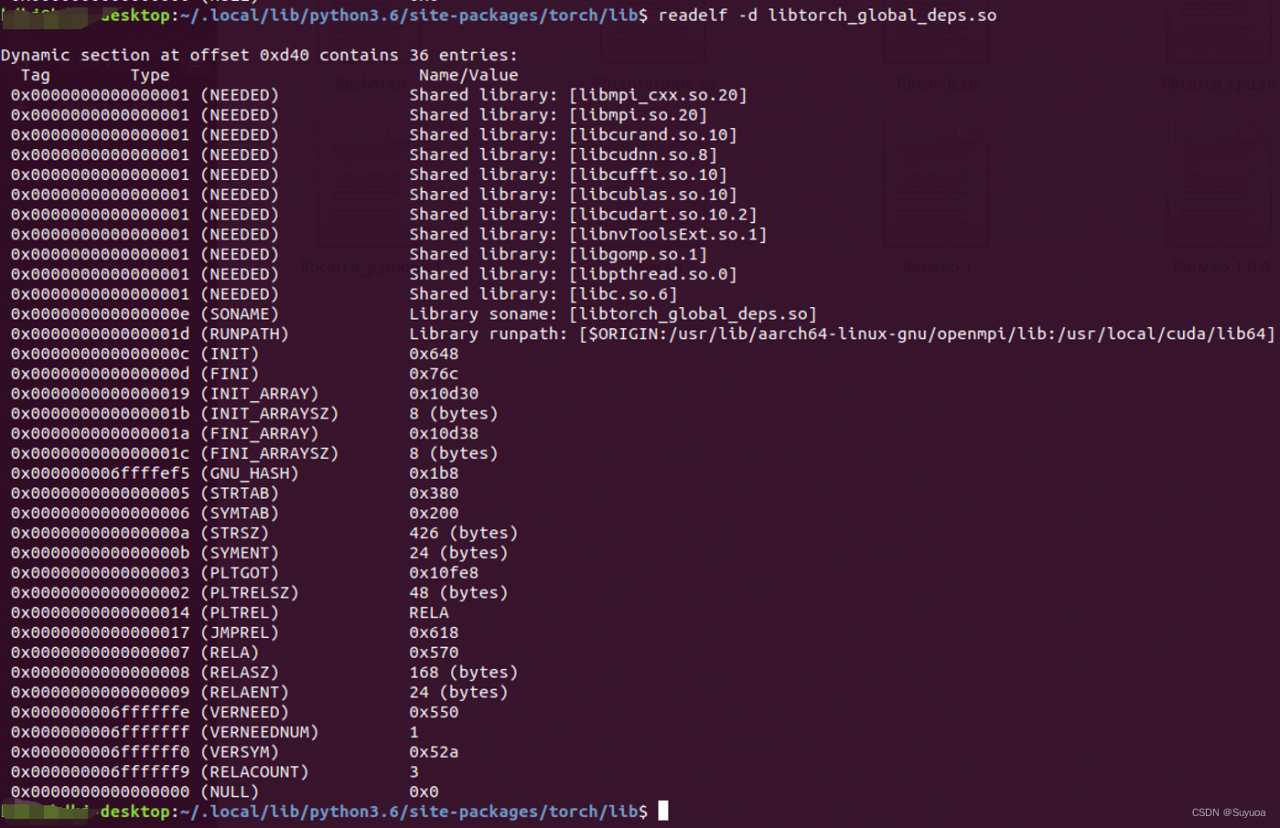The height and width of the screenshot is (828, 1280).
Task: Click the libcurand.so.10 library name
Action: pos(653,135)
